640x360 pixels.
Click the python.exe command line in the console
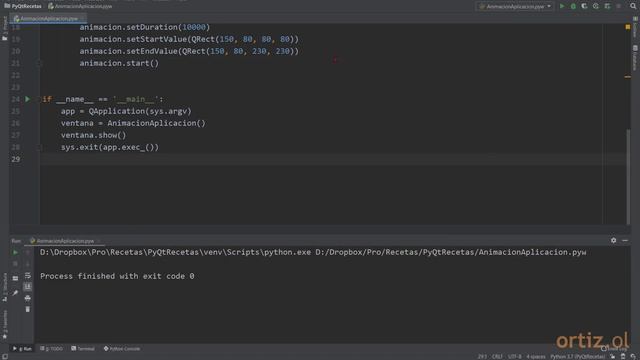pos(313,252)
